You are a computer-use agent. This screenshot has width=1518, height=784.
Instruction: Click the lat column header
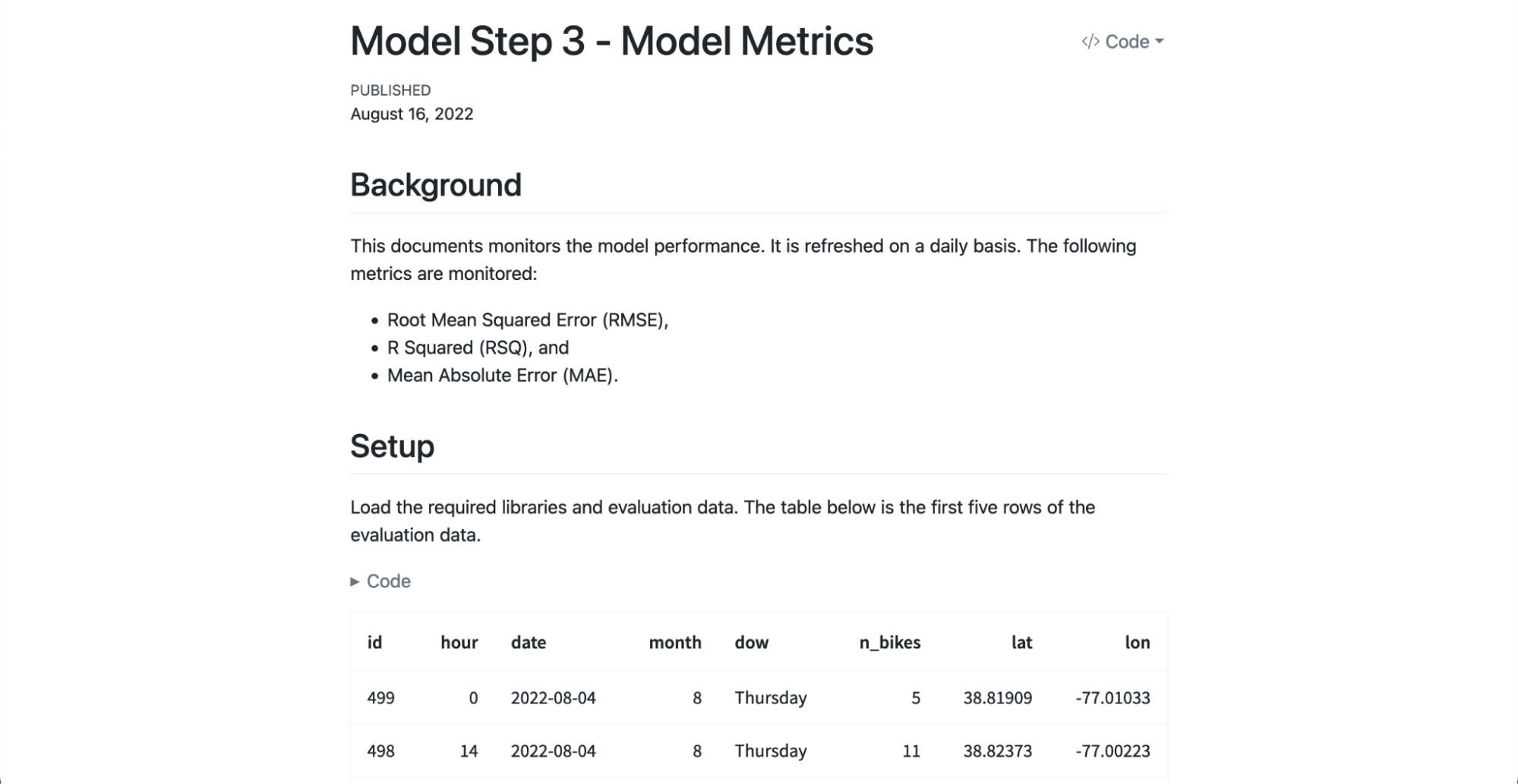click(x=1021, y=642)
